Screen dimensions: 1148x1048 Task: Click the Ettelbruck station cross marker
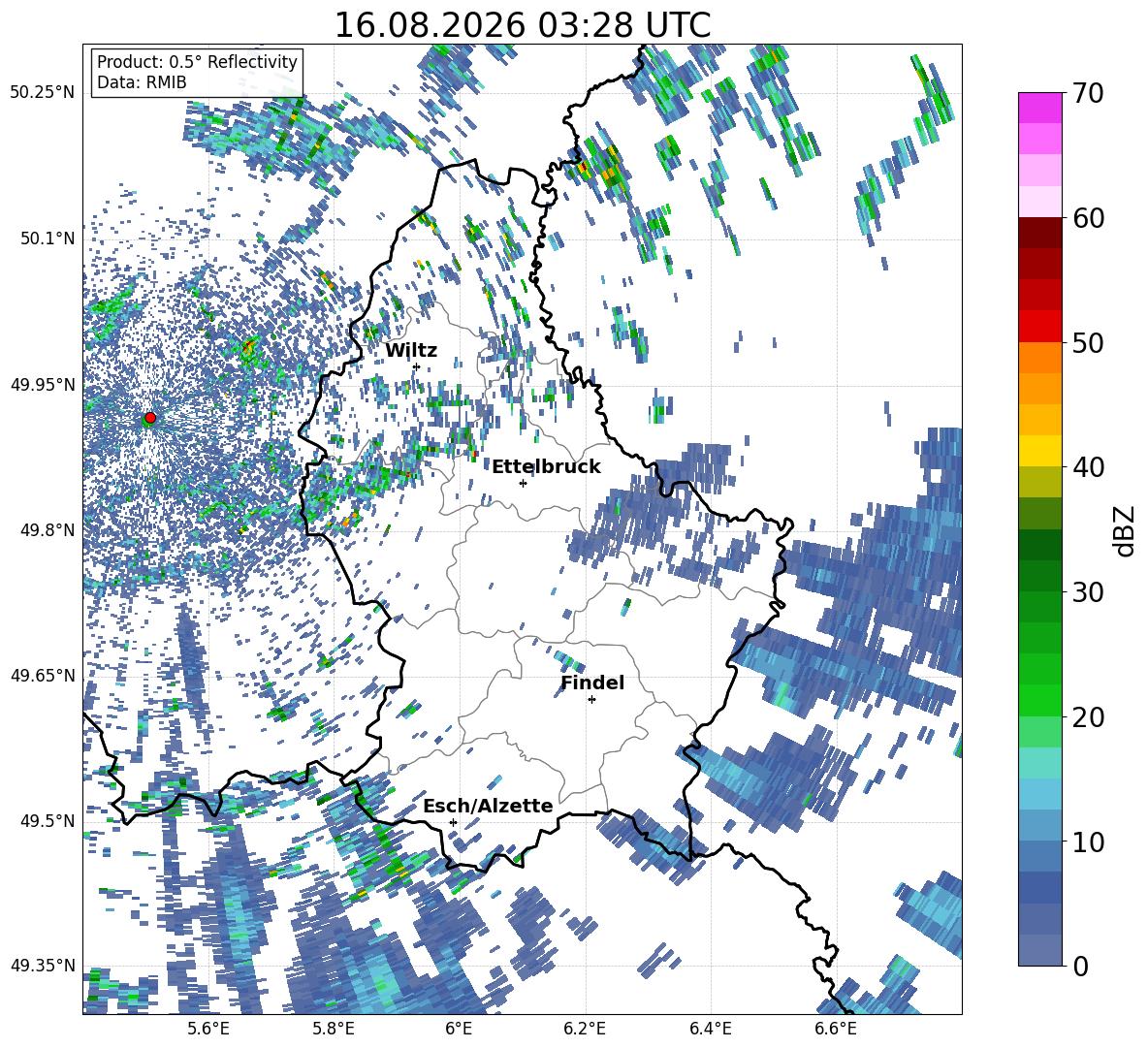point(523,483)
